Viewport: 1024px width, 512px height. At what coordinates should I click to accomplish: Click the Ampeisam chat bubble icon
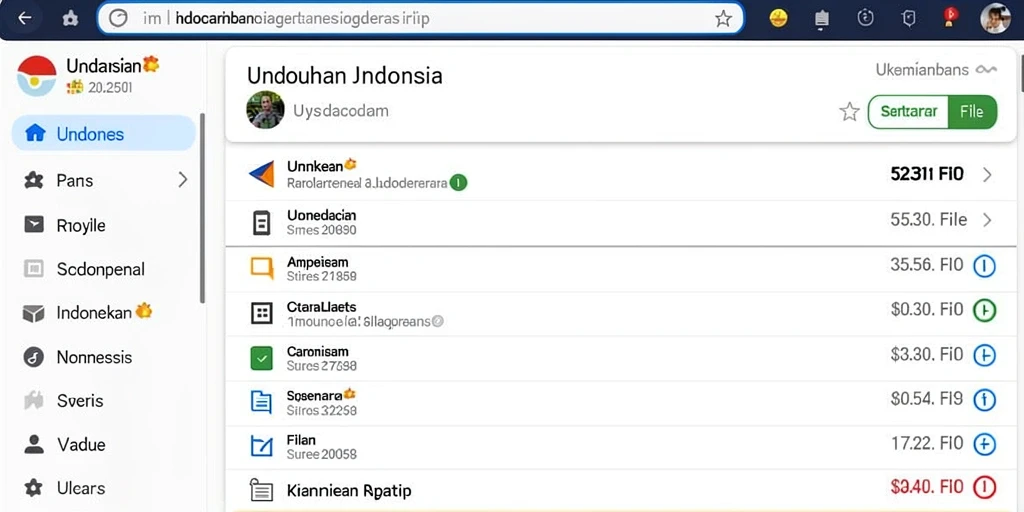pyautogui.click(x=261, y=268)
